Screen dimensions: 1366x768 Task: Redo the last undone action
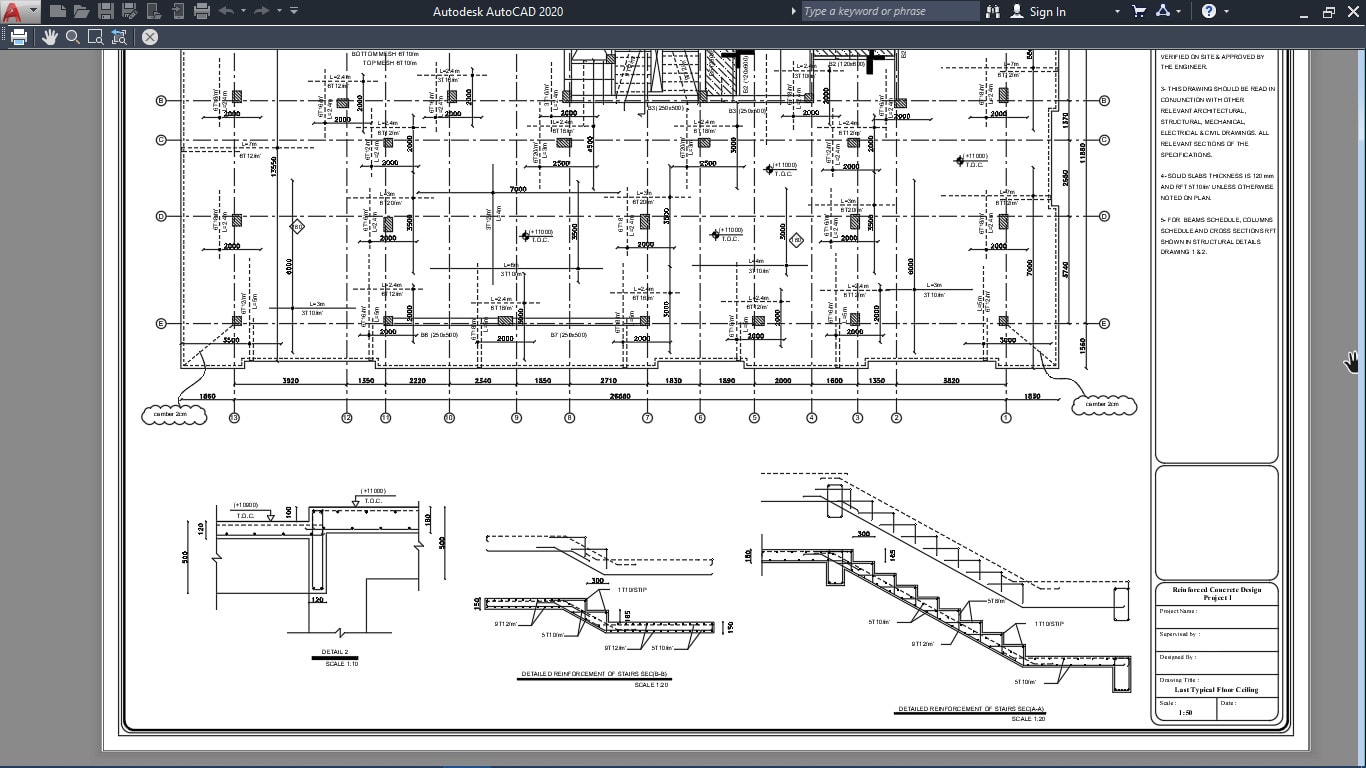click(x=261, y=11)
